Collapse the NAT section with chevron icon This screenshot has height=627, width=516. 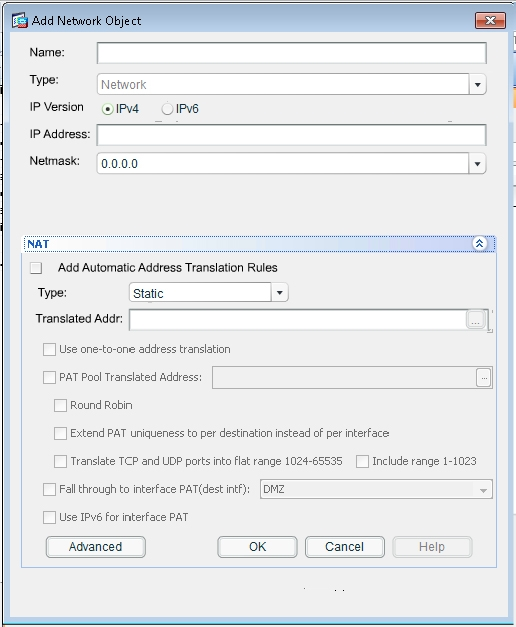coord(479,243)
